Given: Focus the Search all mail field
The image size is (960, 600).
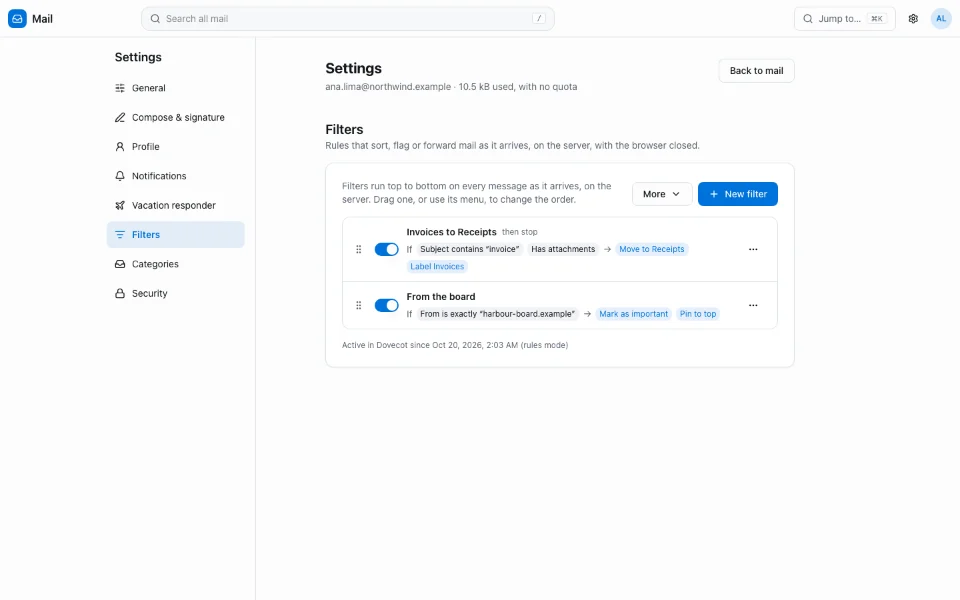Looking at the screenshot, I should point(348,19).
